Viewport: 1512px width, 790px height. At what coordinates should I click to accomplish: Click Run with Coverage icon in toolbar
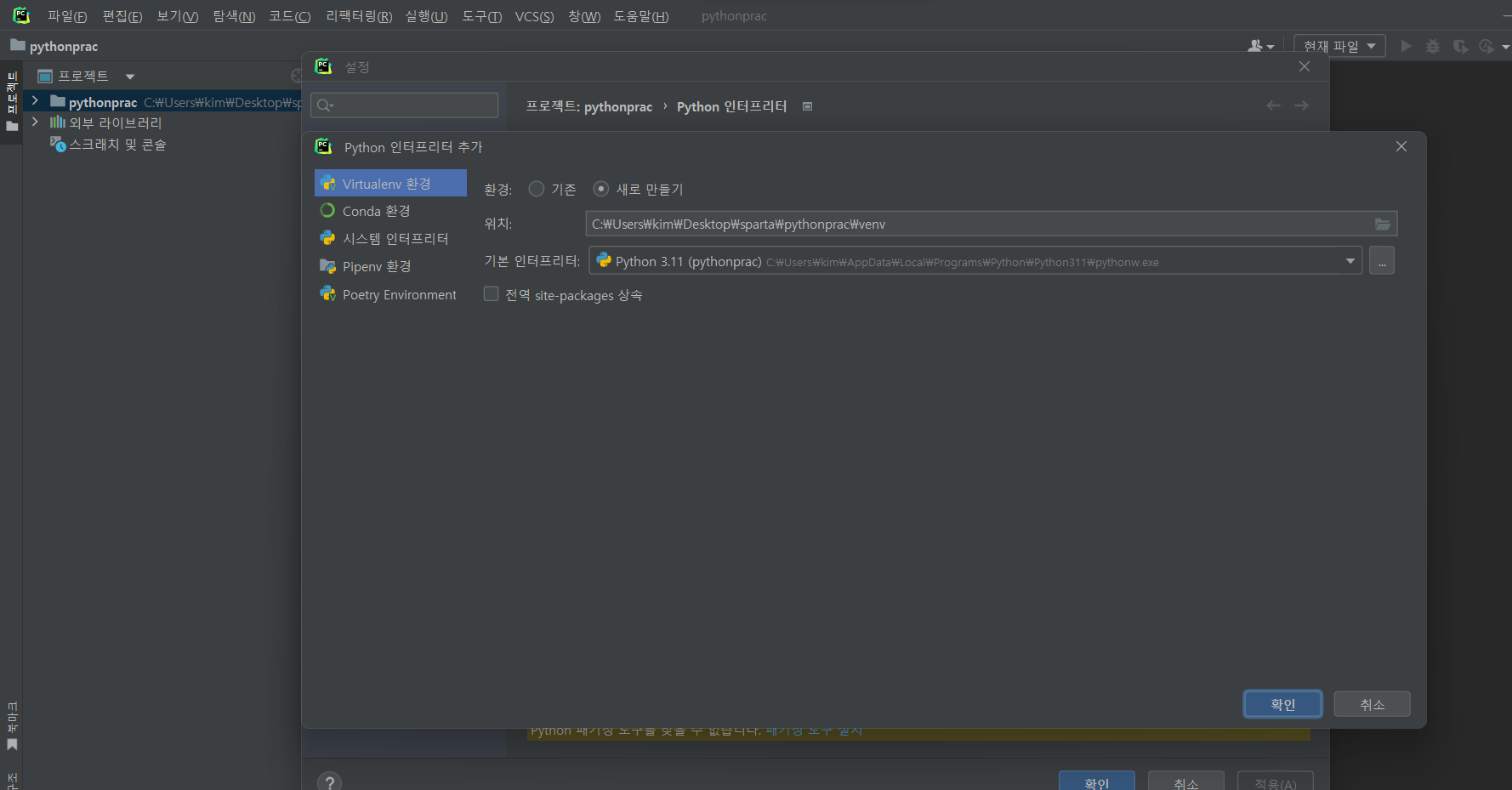1460,46
